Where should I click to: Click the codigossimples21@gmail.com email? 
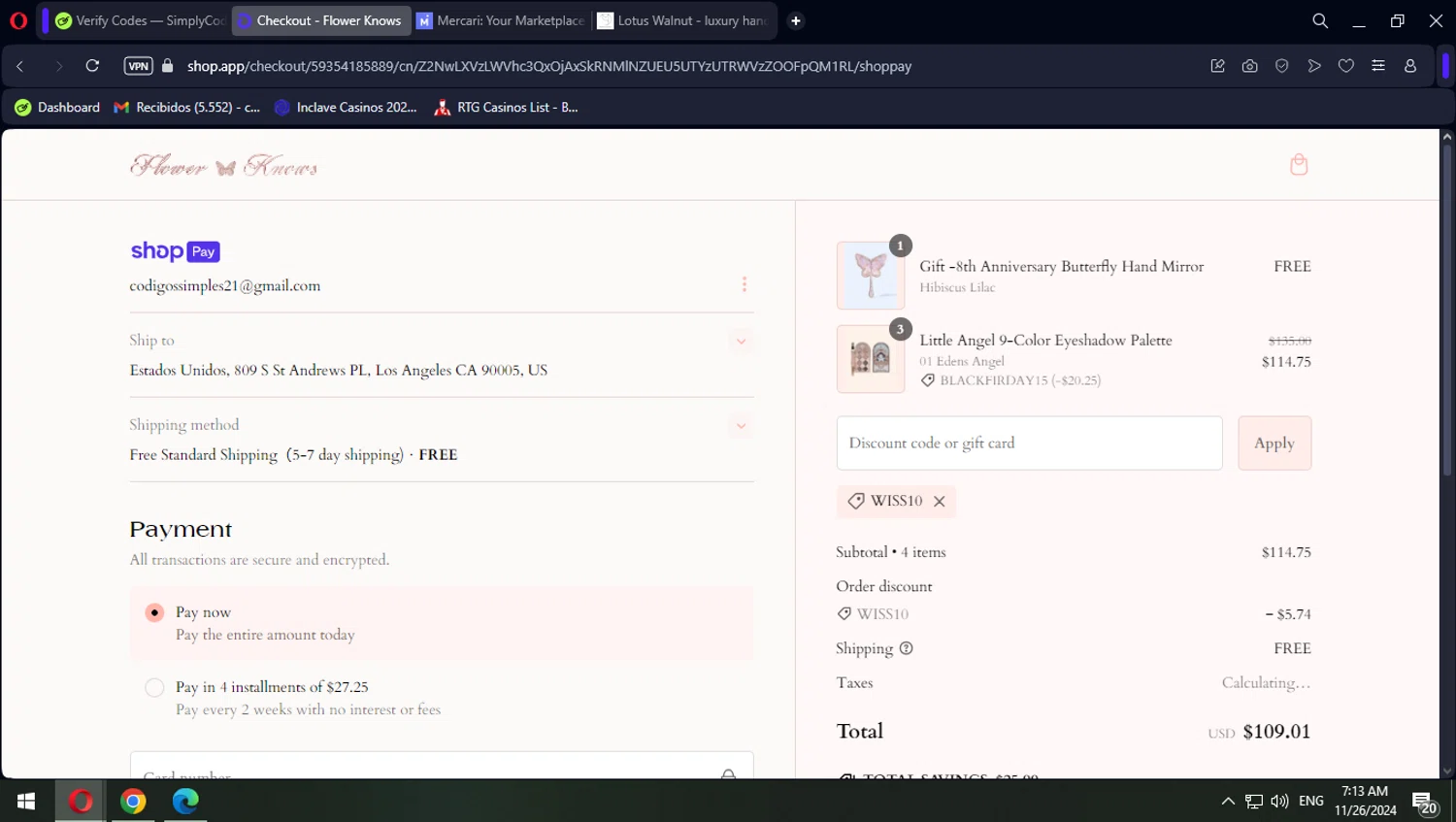[x=225, y=286]
